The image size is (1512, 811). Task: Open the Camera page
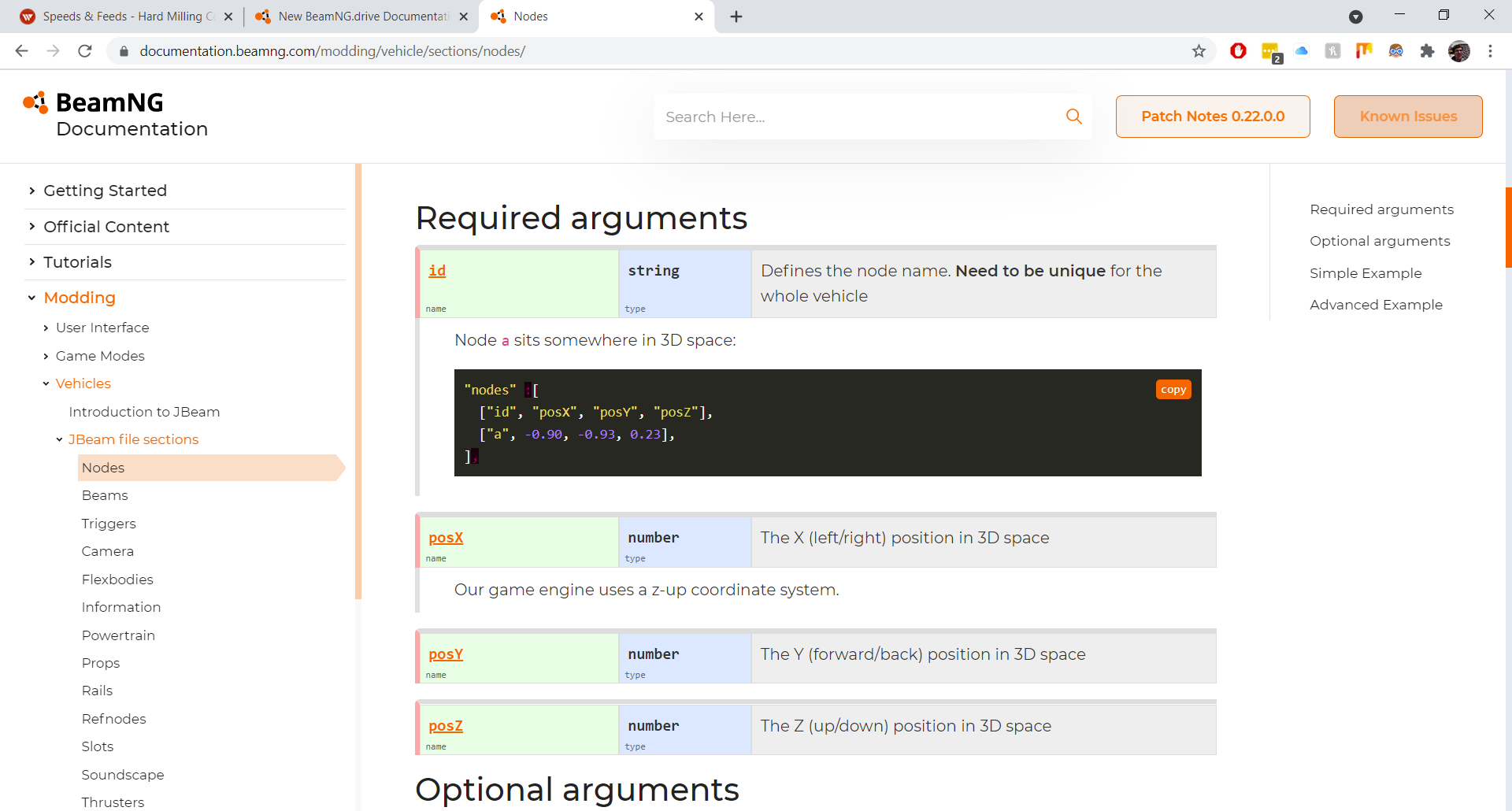108,551
